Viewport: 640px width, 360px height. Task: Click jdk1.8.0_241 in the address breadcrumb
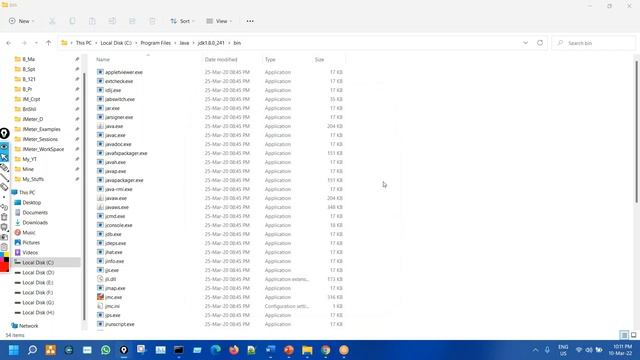(211, 43)
